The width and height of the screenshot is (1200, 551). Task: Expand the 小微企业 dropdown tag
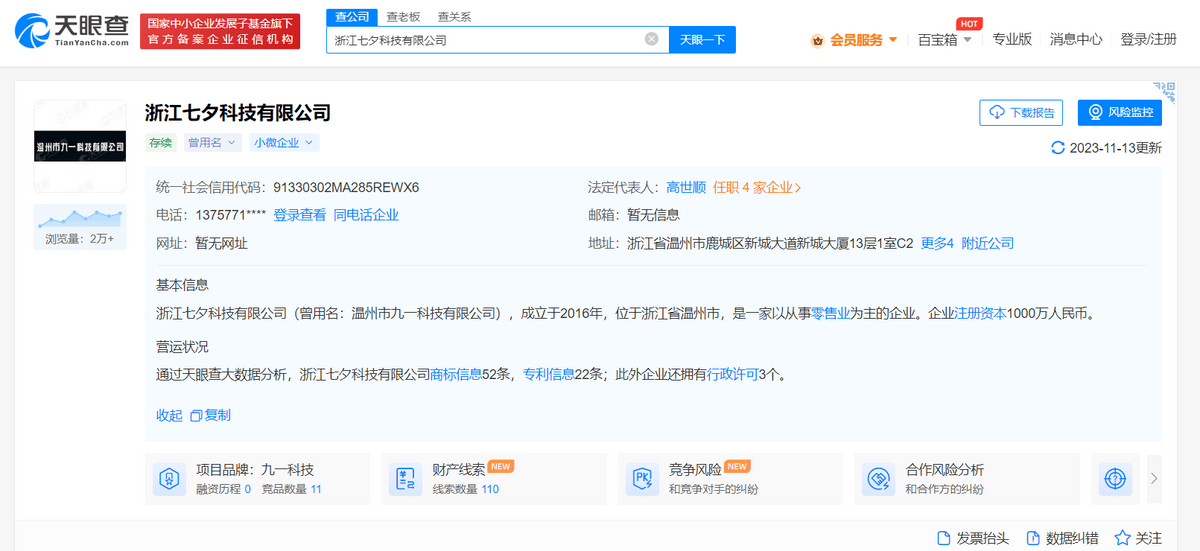(x=284, y=143)
